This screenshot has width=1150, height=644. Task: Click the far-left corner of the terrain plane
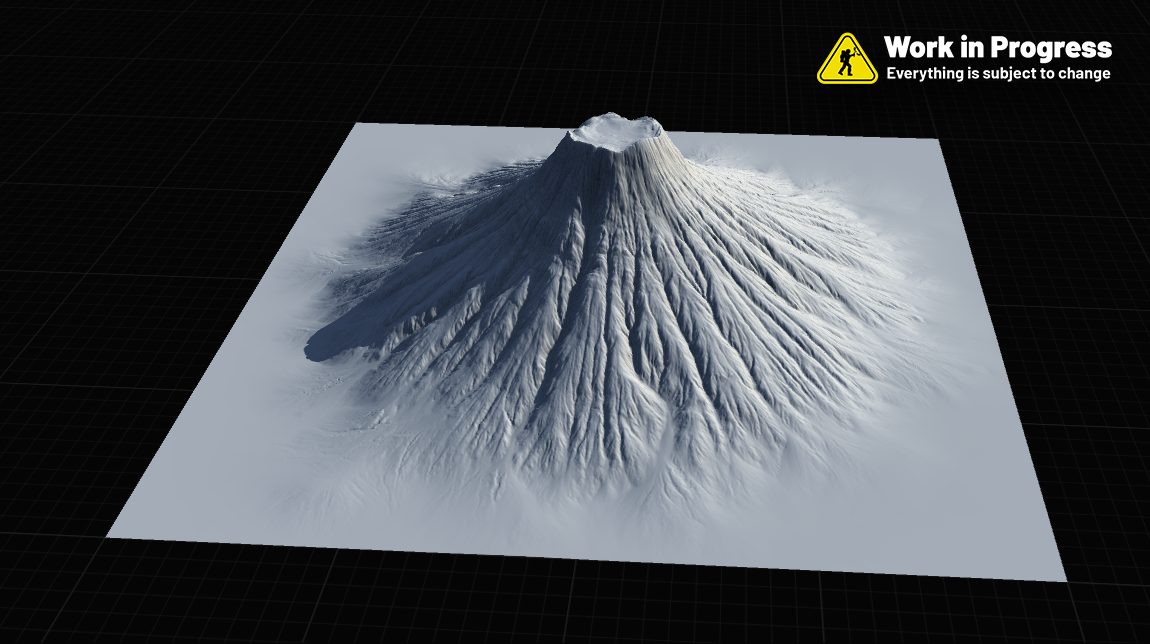pyautogui.click(x=360, y=126)
